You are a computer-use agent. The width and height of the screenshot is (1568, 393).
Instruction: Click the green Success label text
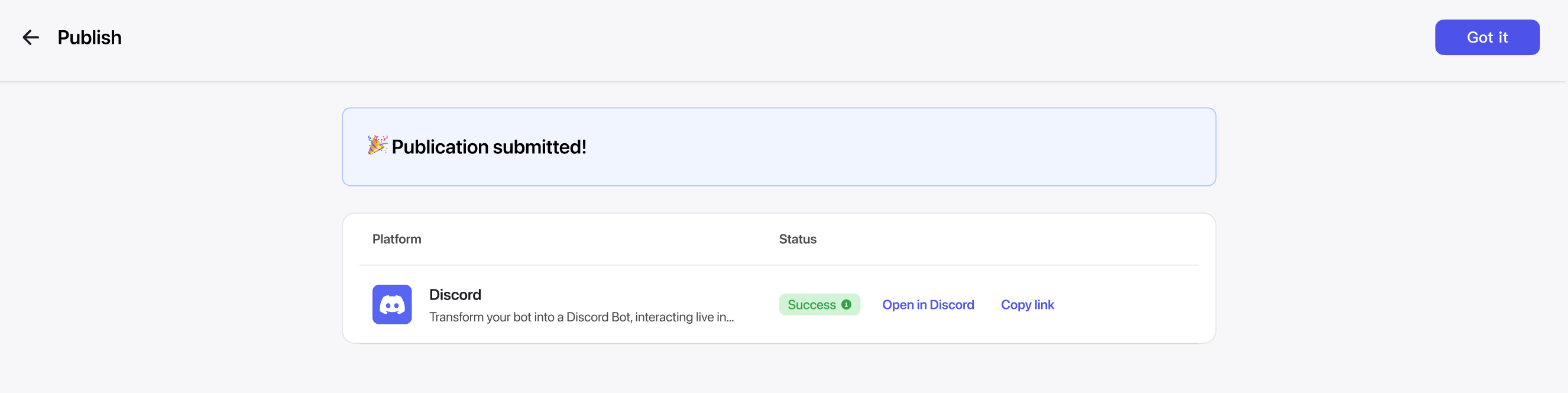coord(811,305)
